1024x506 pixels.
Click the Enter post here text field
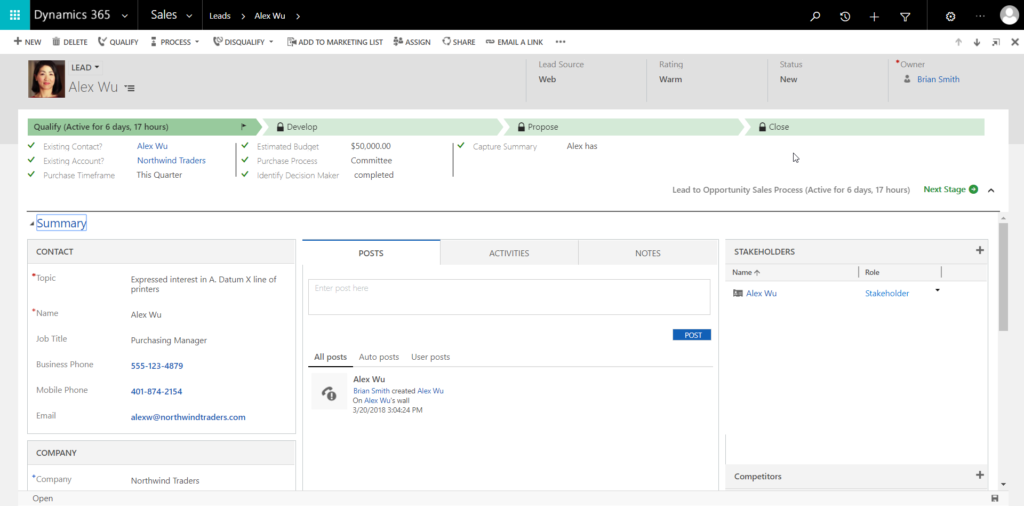pyautogui.click(x=509, y=297)
